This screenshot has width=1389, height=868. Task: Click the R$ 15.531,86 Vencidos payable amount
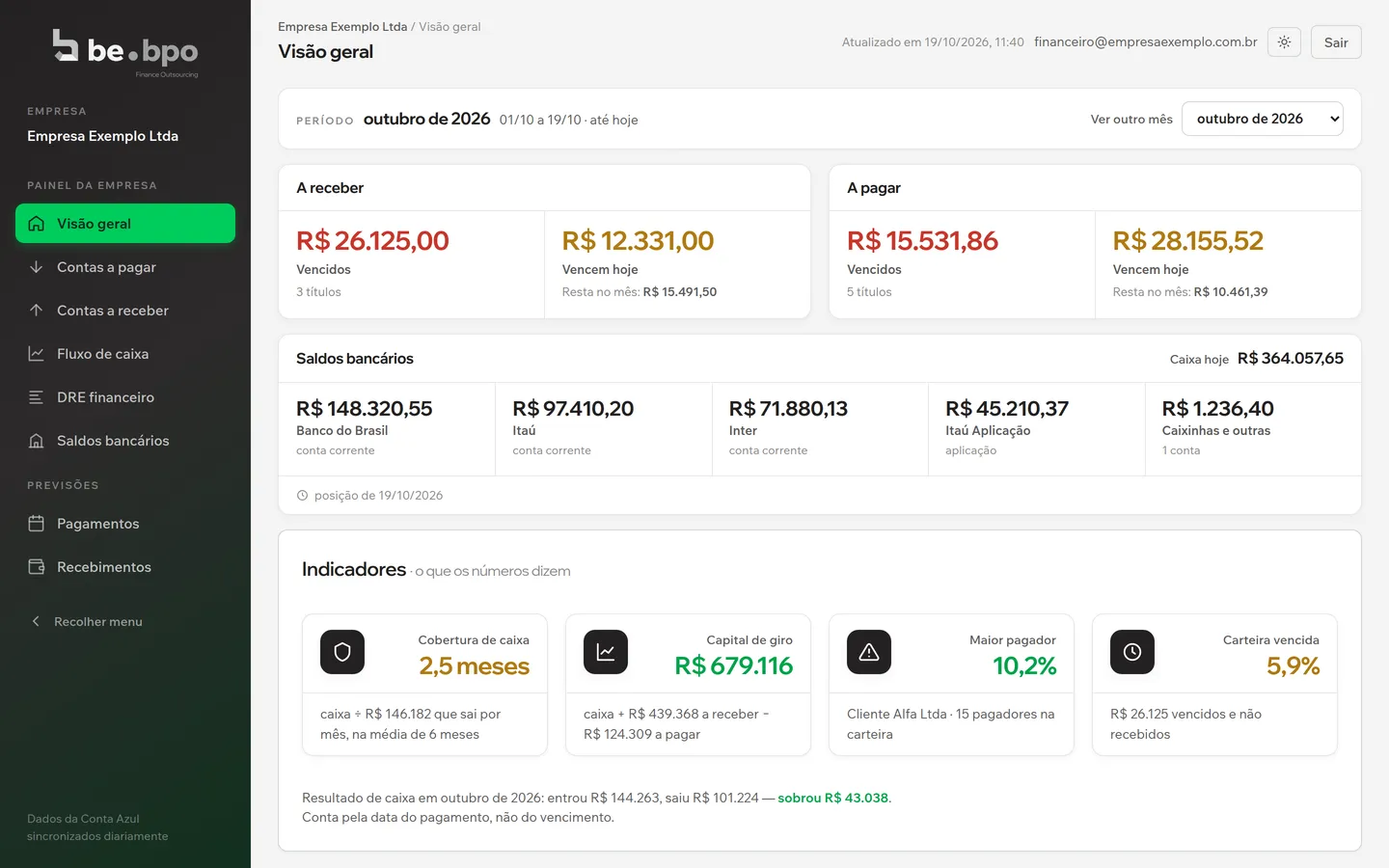click(x=922, y=240)
